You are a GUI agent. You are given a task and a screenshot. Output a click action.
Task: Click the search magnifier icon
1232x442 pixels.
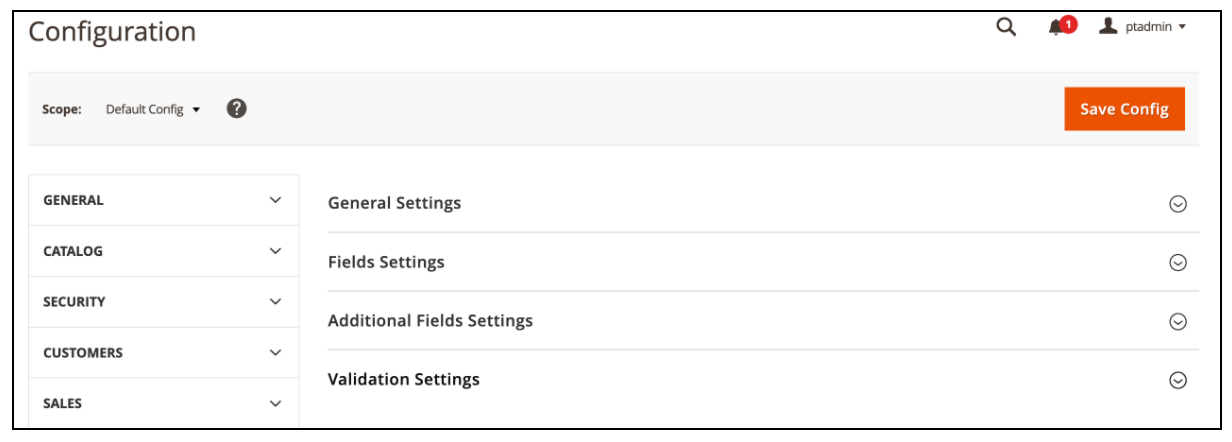[x=1006, y=28]
